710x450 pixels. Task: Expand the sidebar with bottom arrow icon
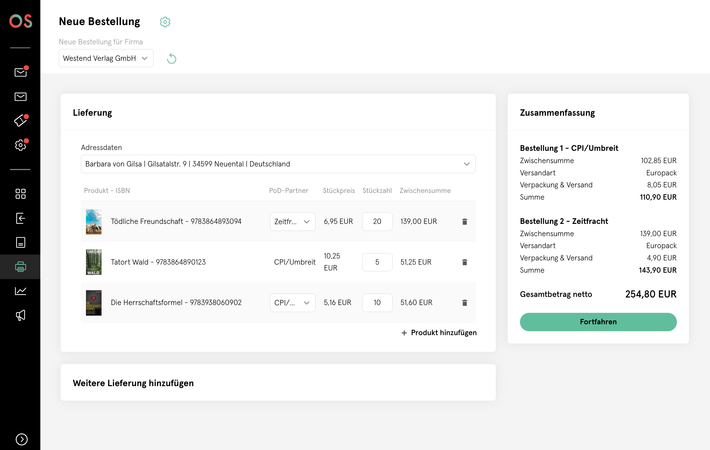[x=21, y=439]
